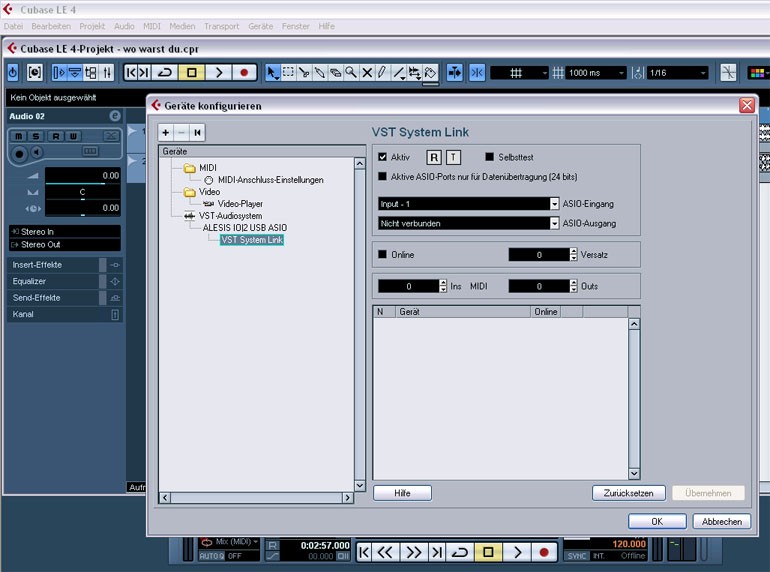Select the Object Selection arrow tool

(272, 73)
